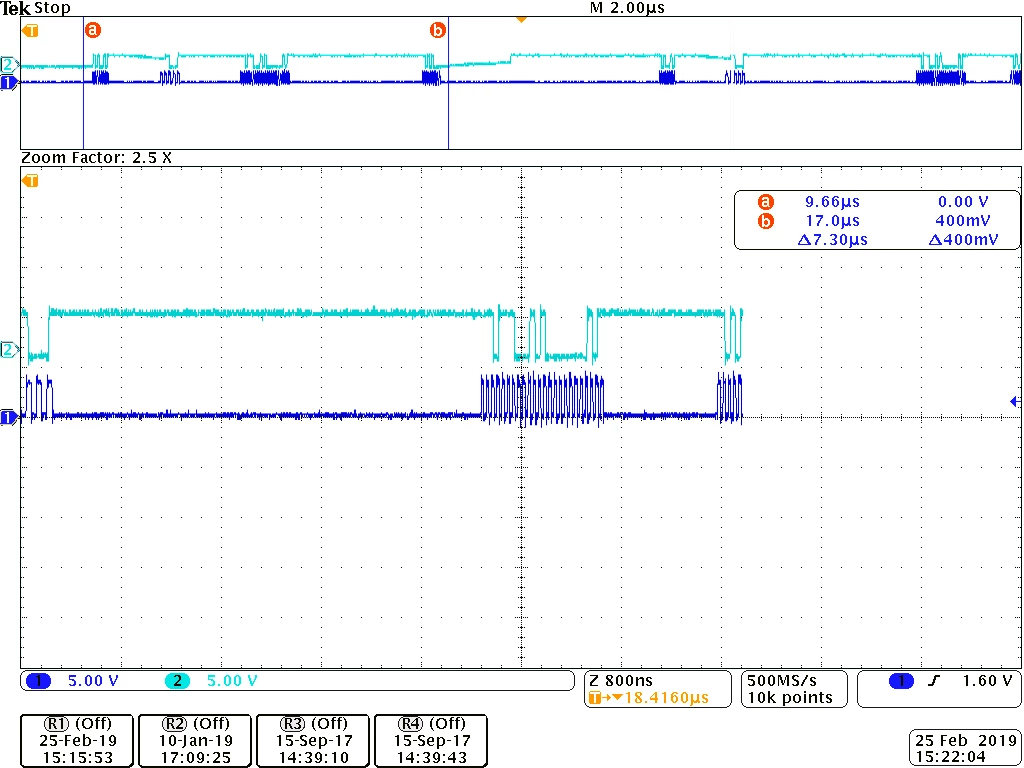This screenshot has width=1024, height=768.
Task: Click the orange T marker in the zoomed graticule
Action: point(31,181)
